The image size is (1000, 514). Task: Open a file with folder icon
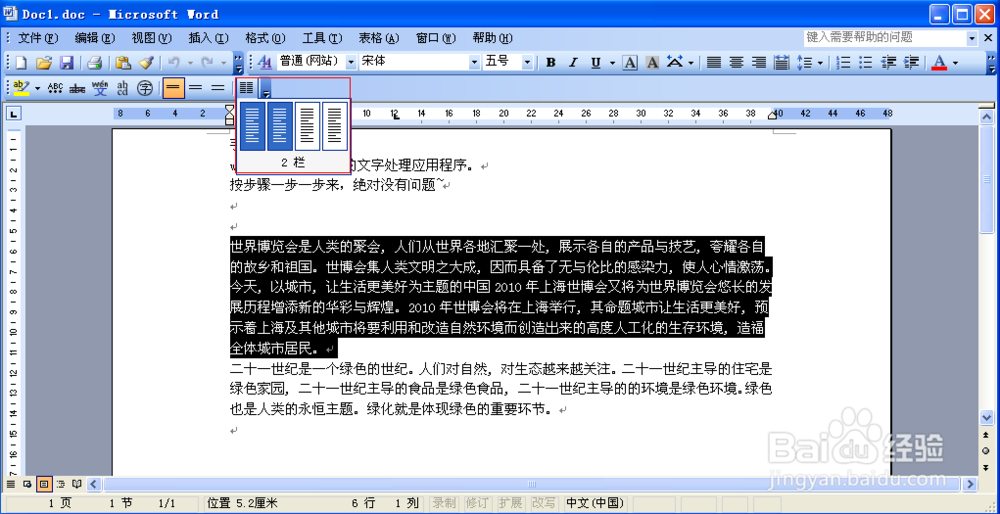43,62
